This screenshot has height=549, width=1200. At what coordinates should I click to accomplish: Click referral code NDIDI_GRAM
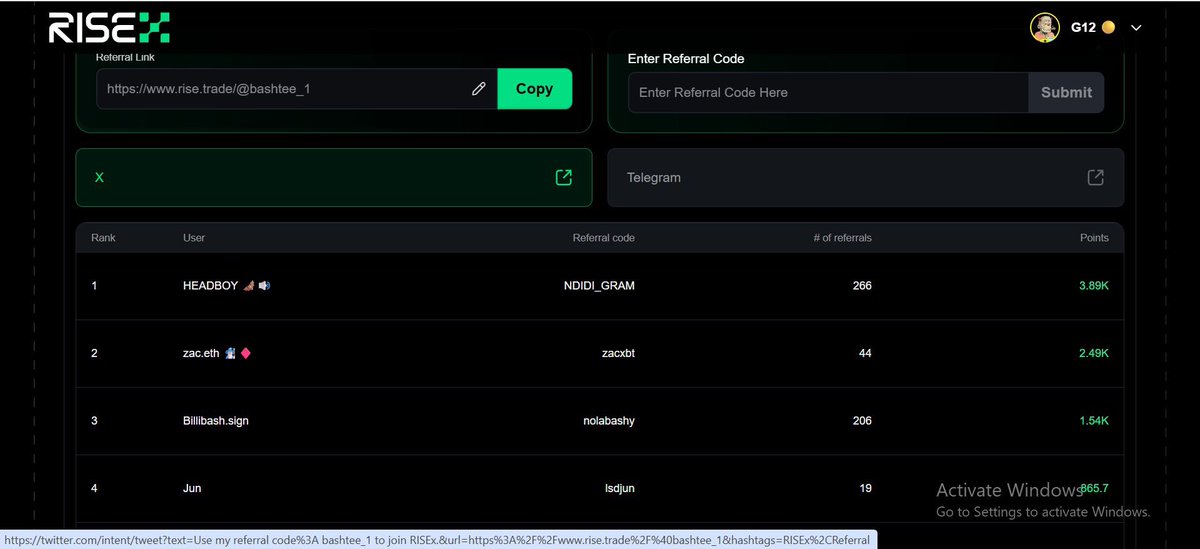(x=599, y=285)
